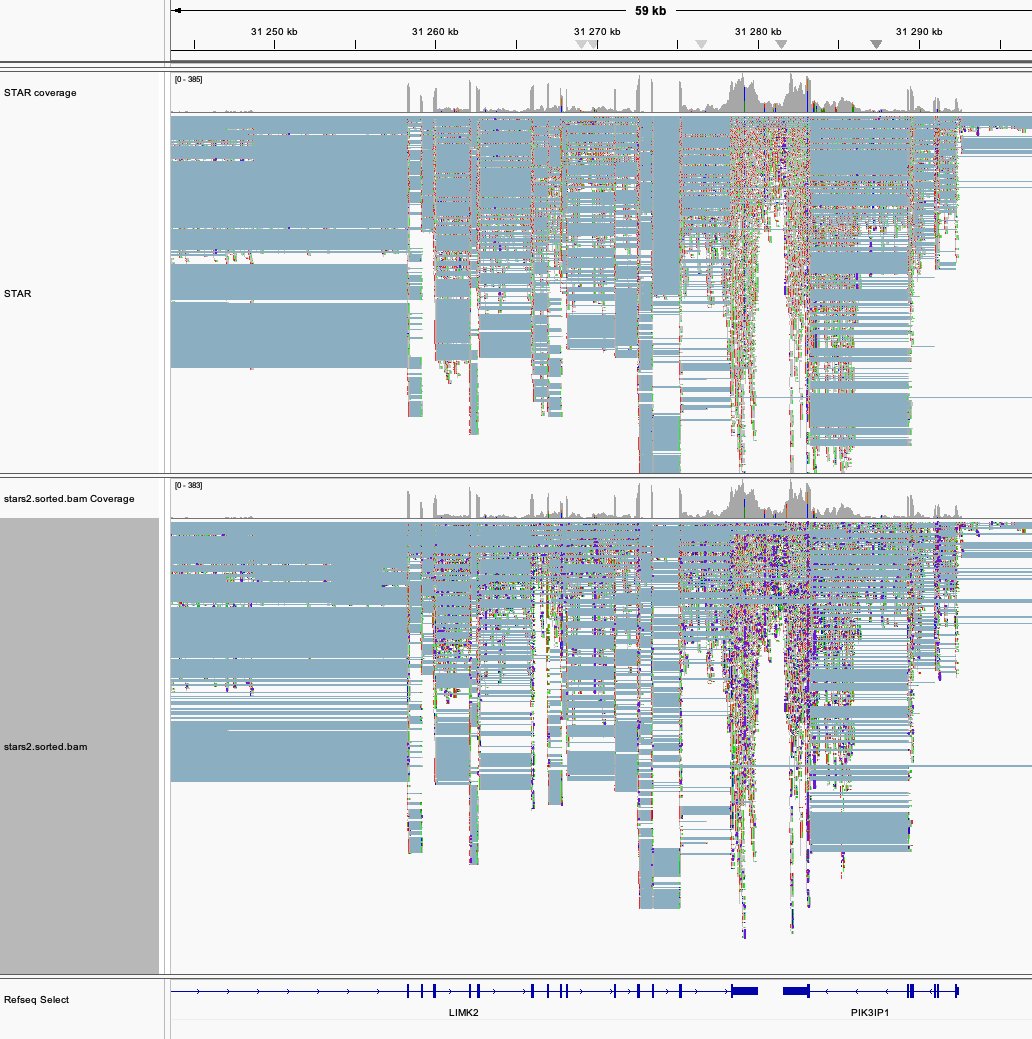
Task: Select the STAR coverage track name
Action: coord(40,93)
